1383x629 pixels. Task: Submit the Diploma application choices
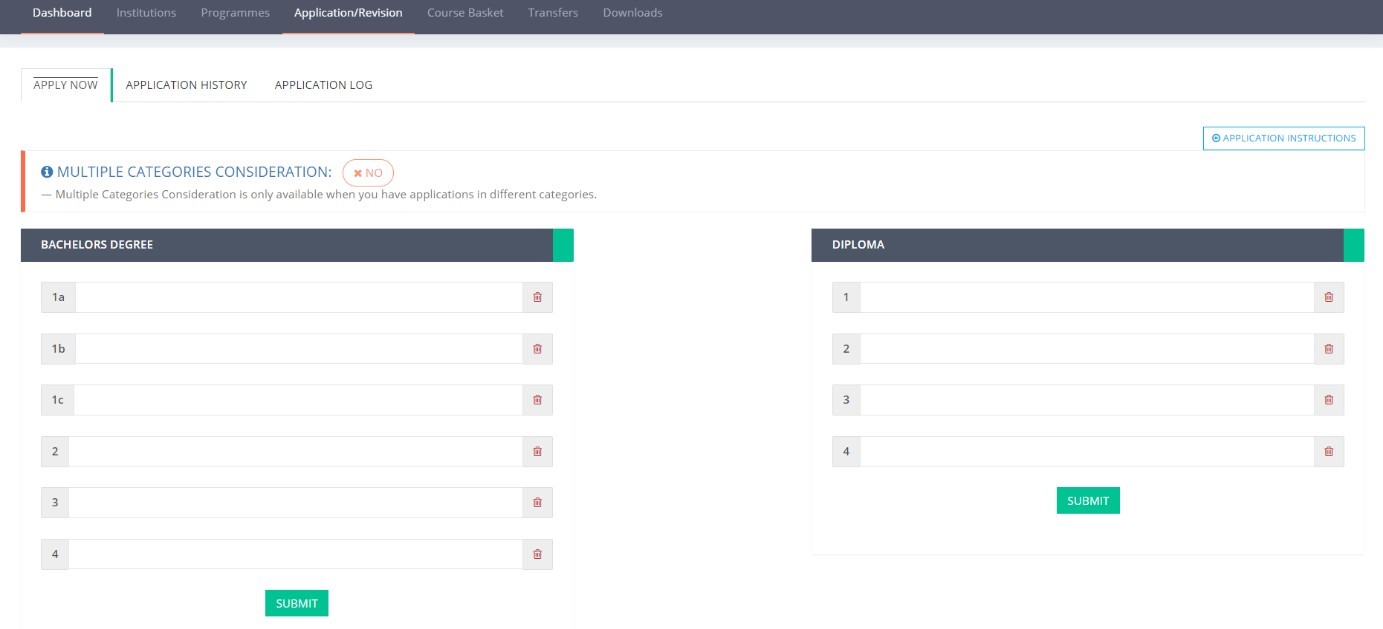tap(1087, 500)
